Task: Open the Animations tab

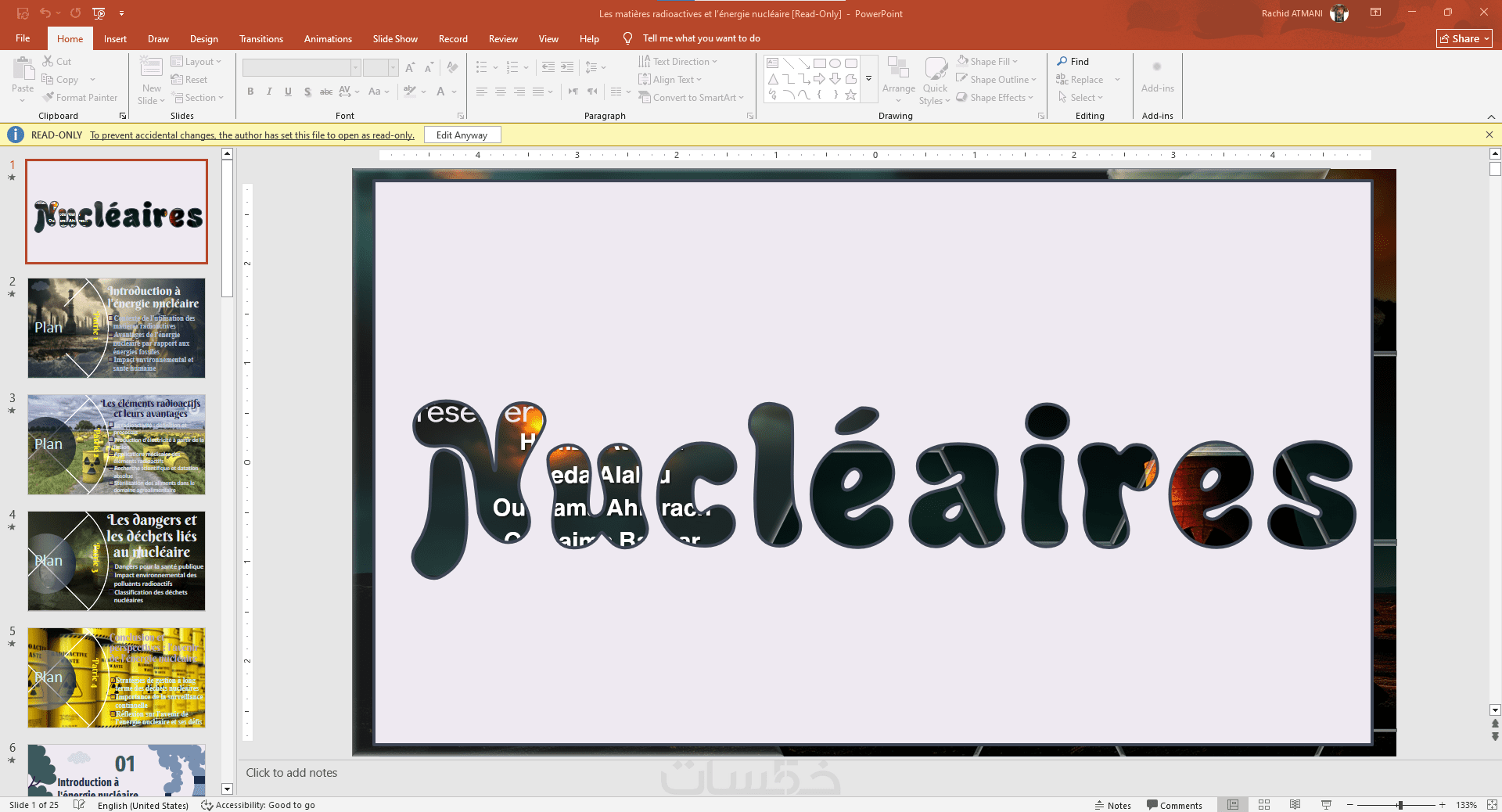Action: coord(328,38)
